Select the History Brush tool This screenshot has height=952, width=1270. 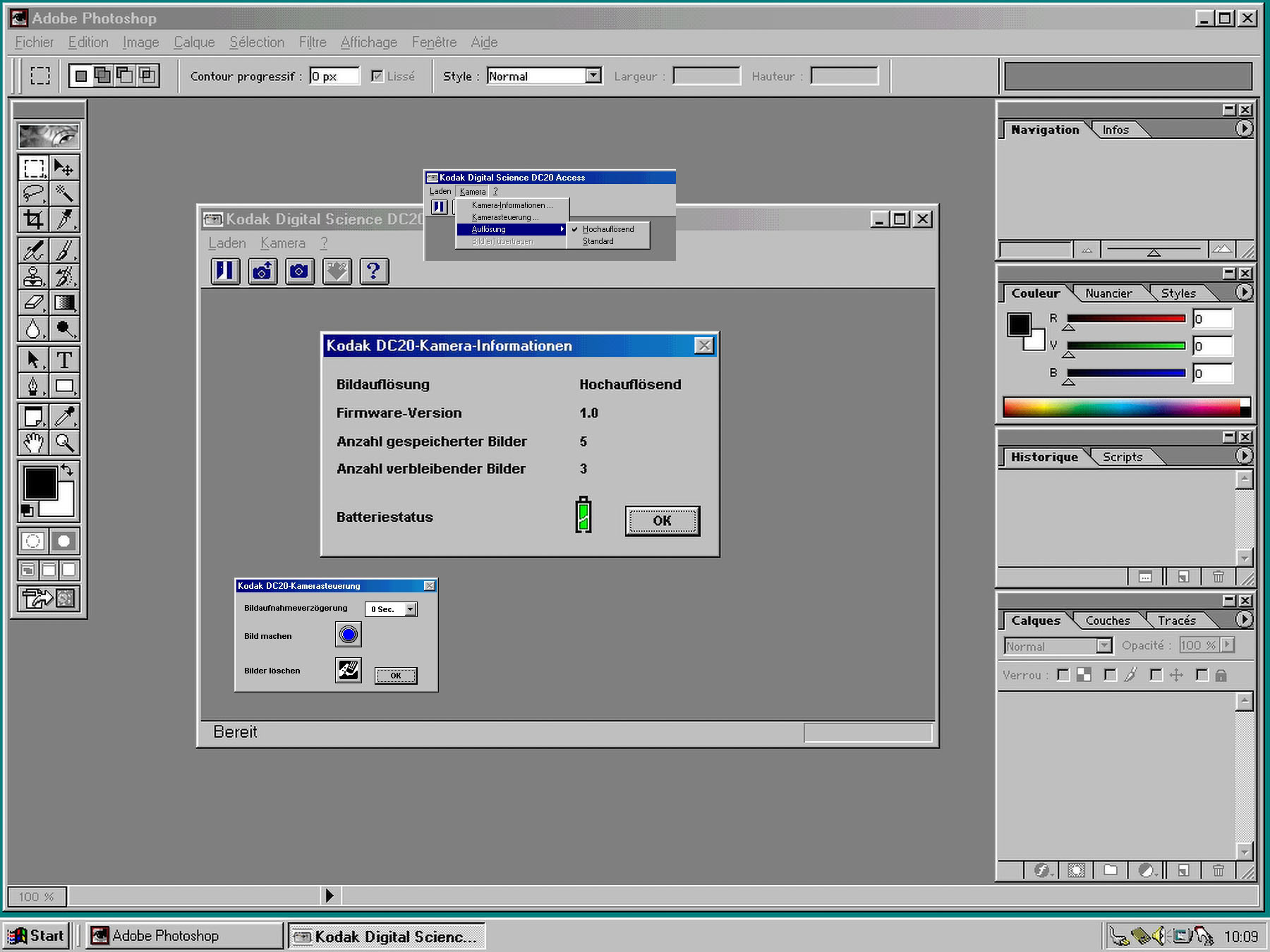point(64,276)
